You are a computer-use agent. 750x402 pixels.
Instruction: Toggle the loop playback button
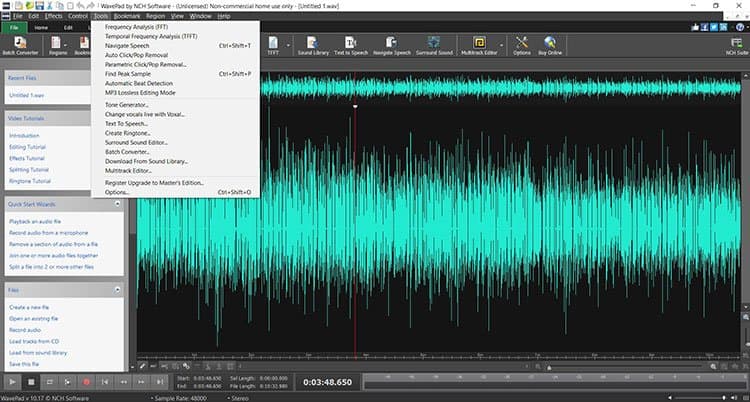click(x=49, y=382)
